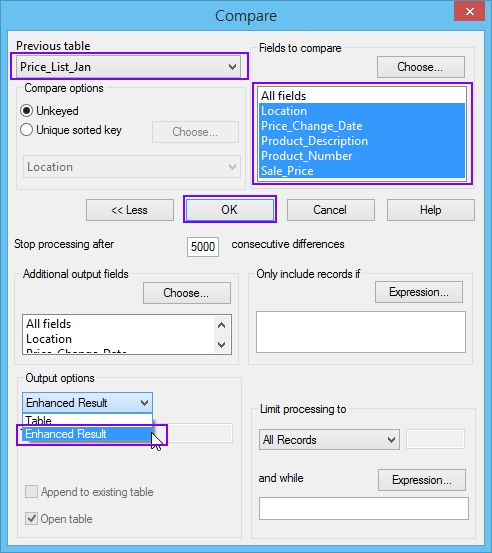492x553 pixels.
Task: Click the Cancel button
Action: tap(330, 210)
